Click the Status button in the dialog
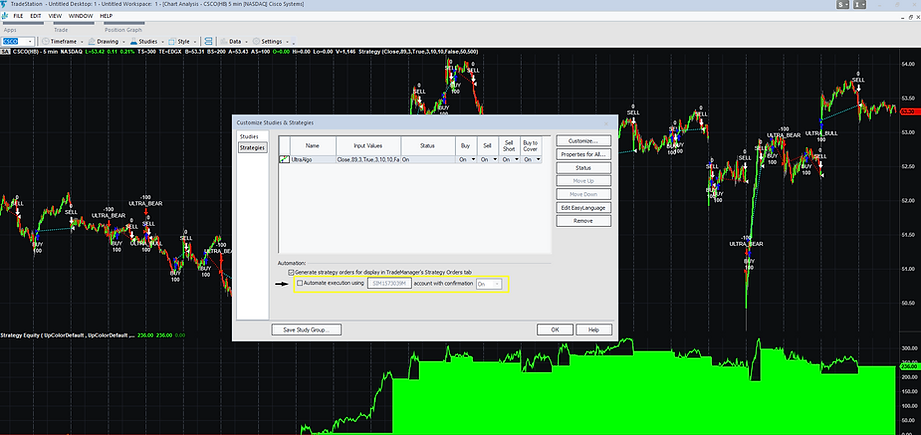 583,168
